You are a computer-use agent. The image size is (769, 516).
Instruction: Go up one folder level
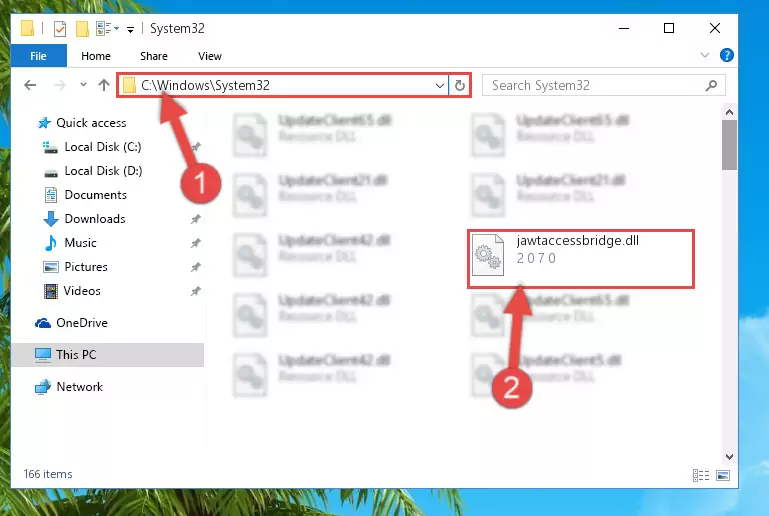pyautogui.click(x=103, y=85)
